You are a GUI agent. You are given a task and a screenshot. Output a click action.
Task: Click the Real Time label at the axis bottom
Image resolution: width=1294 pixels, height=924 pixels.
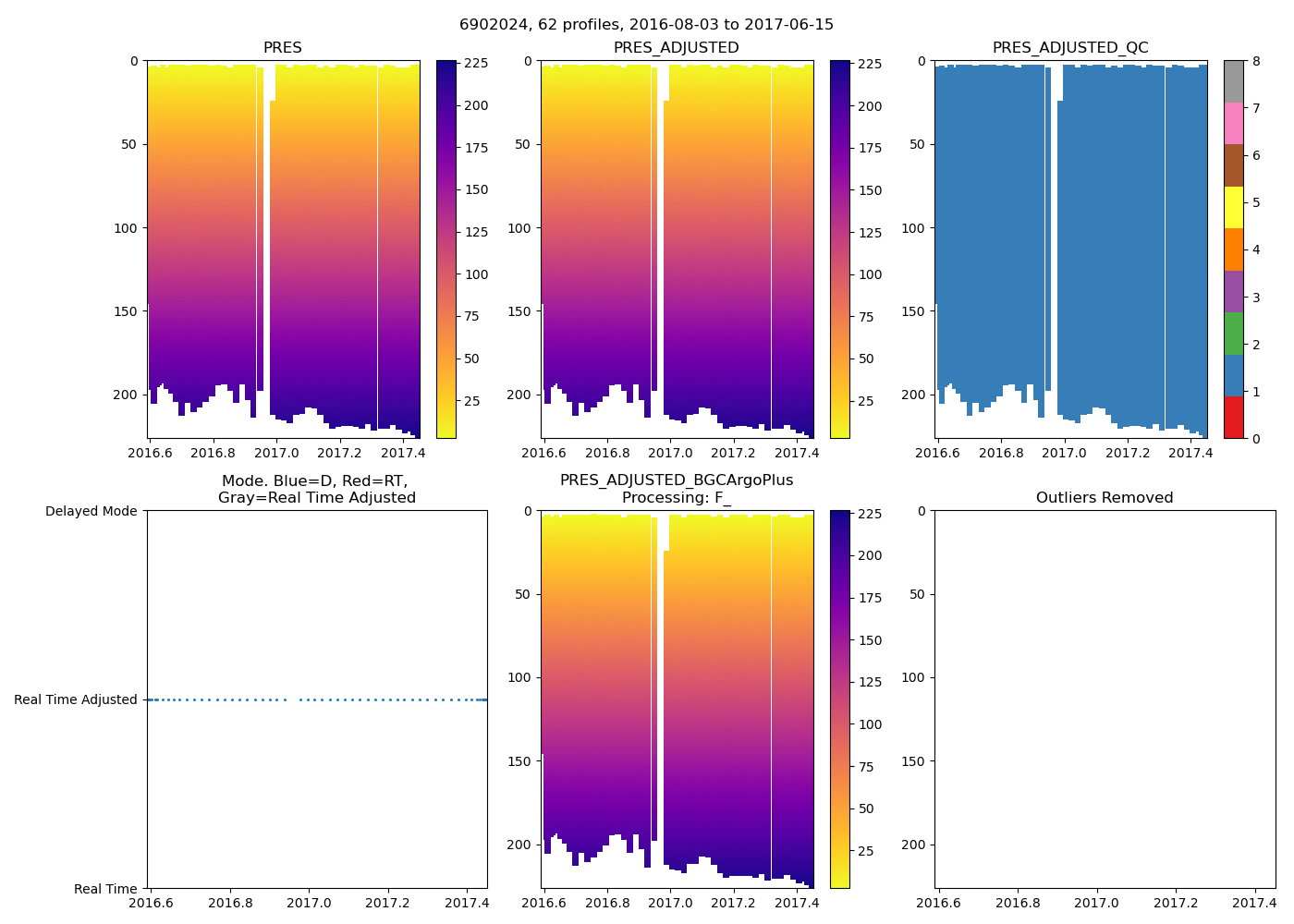[105, 889]
